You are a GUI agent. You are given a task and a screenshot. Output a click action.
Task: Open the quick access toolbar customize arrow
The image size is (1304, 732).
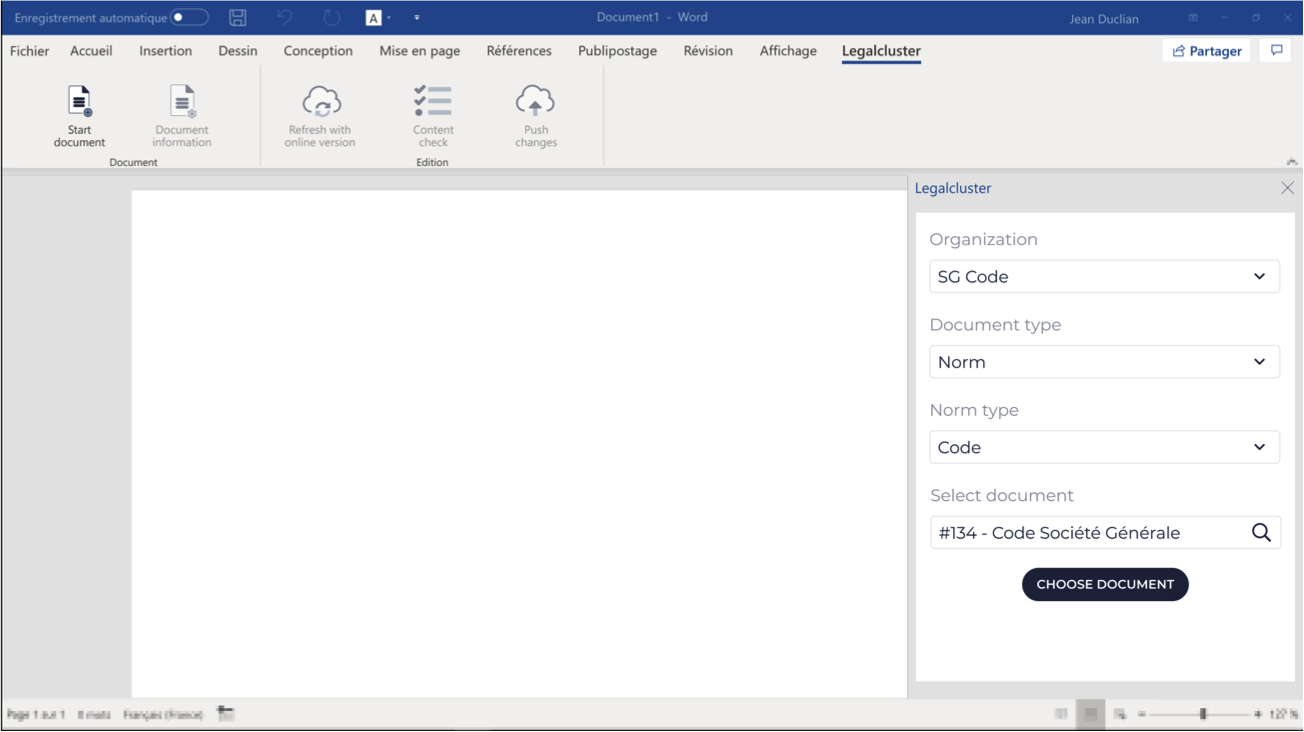tap(417, 18)
